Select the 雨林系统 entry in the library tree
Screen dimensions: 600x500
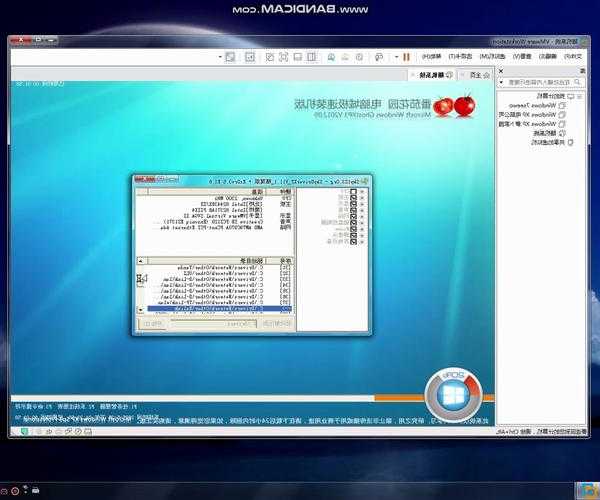(x=549, y=133)
